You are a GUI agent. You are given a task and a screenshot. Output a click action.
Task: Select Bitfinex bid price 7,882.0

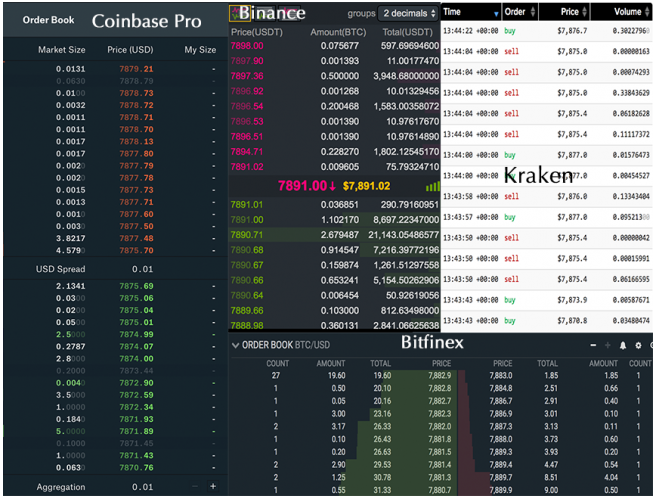pyautogui.click(x=440, y=426)
